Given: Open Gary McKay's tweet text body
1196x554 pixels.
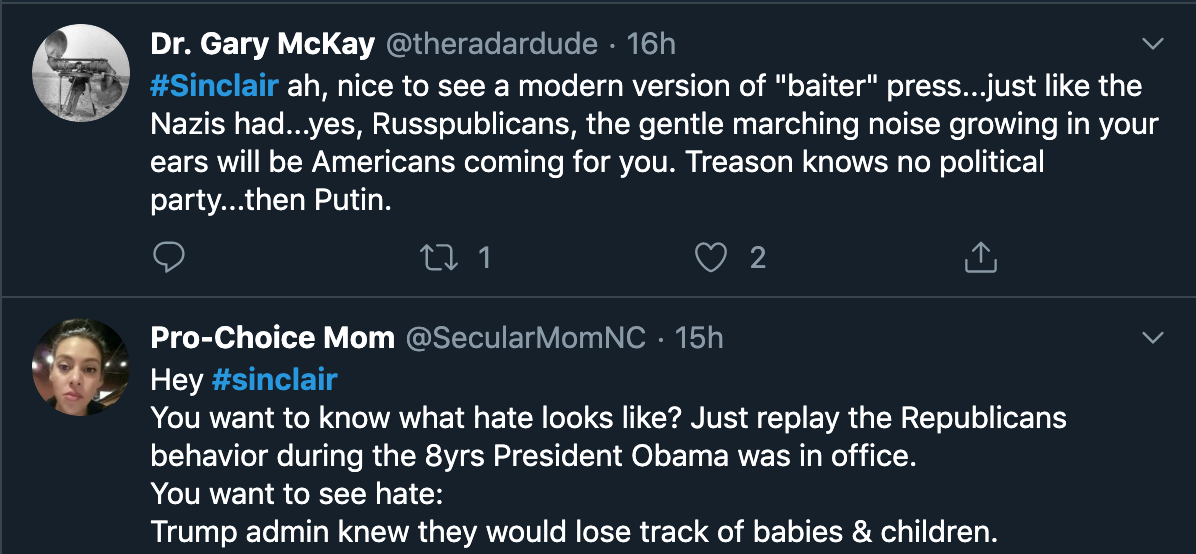Looking at the screenshot, I should 654,143.
